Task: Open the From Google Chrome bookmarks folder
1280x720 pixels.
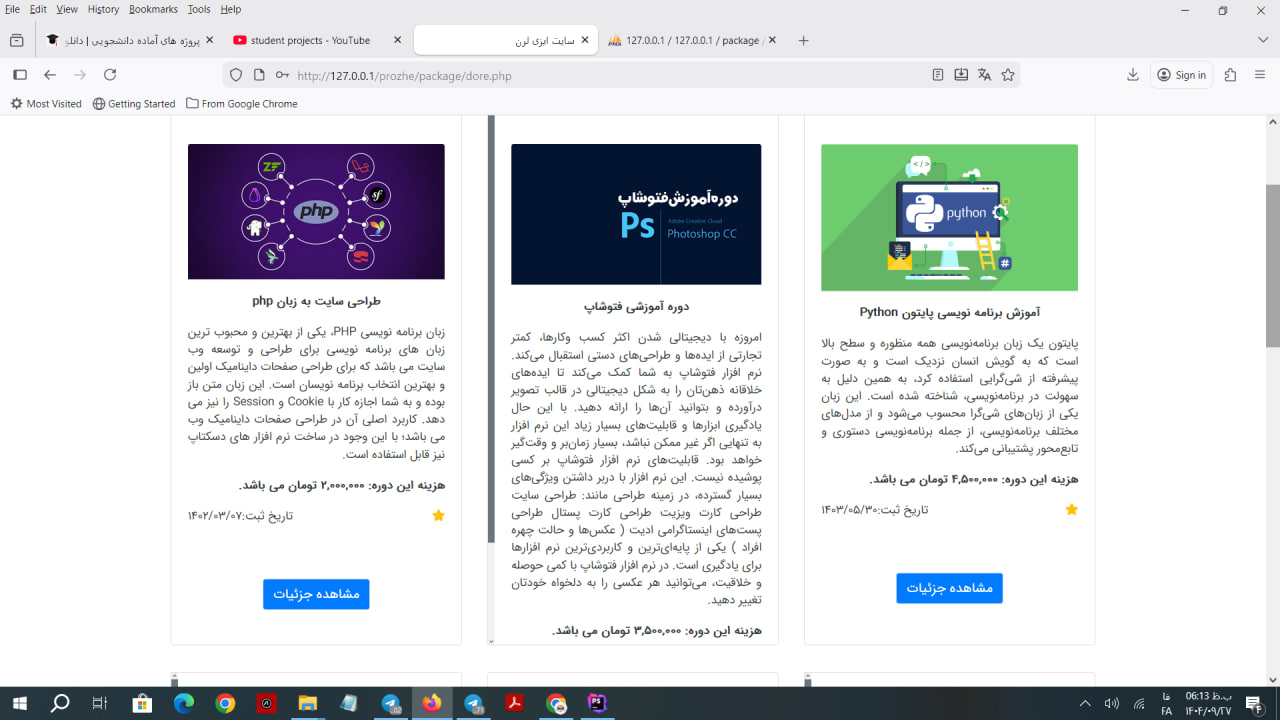Action: click(x=241, y=104)
